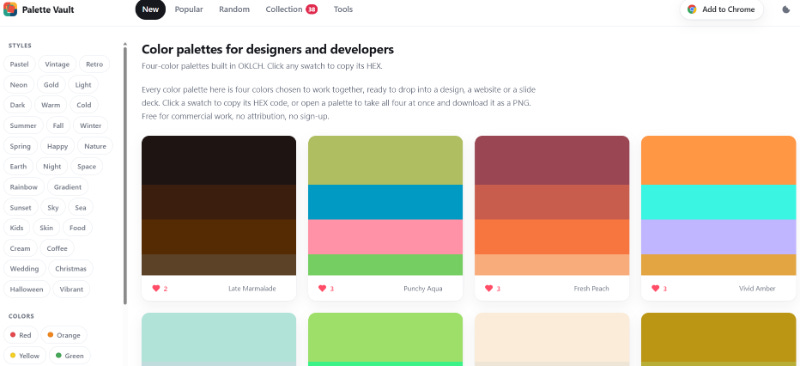Click the Palette Vault logo icon

tap(10, 9)
